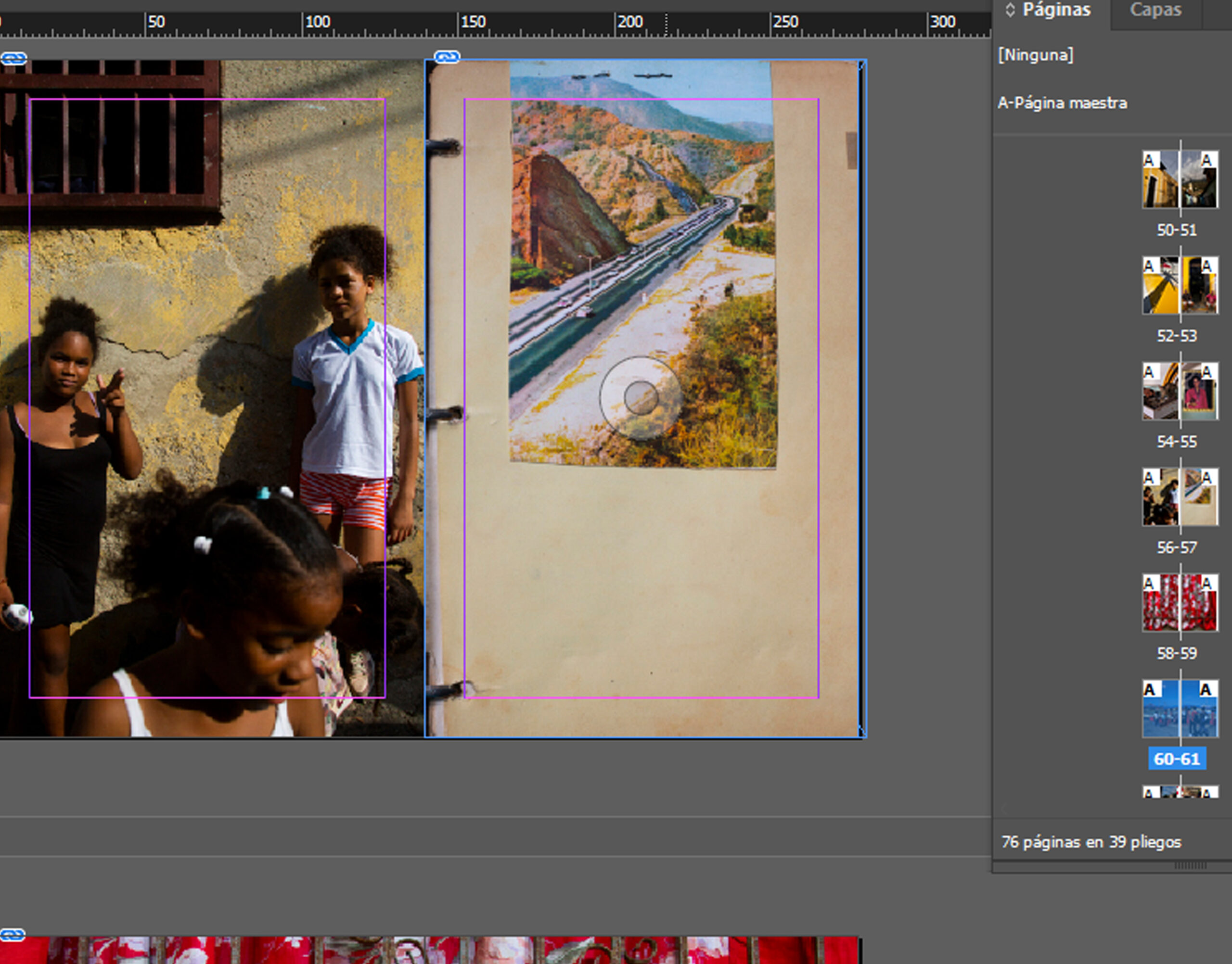This screenshot has height=964, width=1232.
Task: Click master 'A' badge on page 60 thumbnail
Action: [x=1149, y=689]
